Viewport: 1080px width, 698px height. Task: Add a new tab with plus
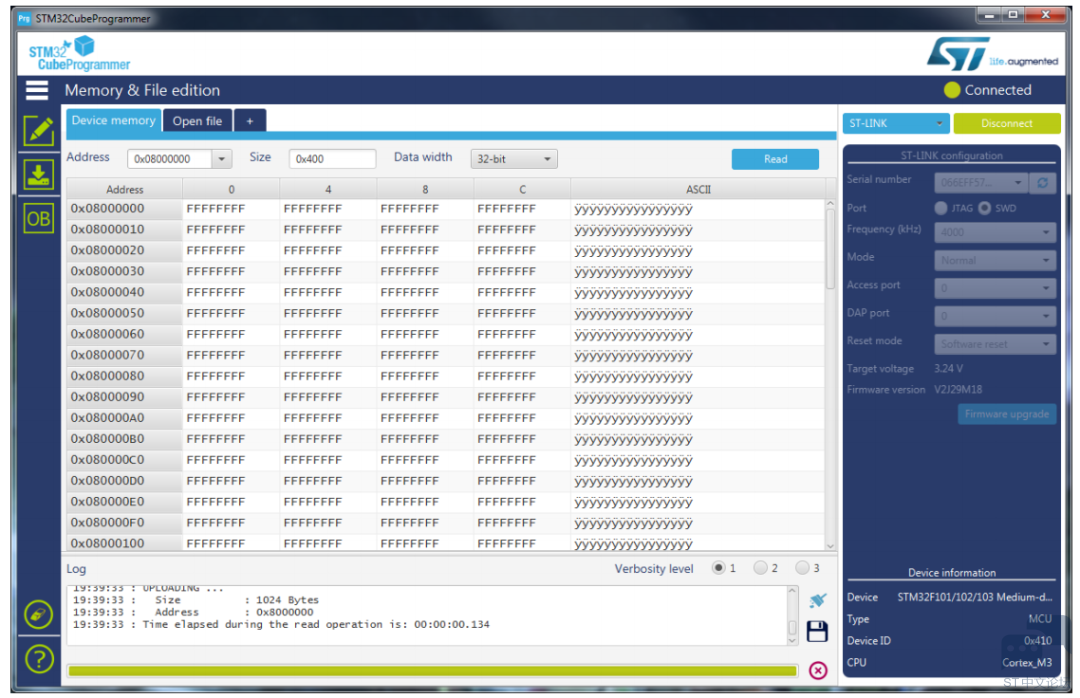[250, 121]
